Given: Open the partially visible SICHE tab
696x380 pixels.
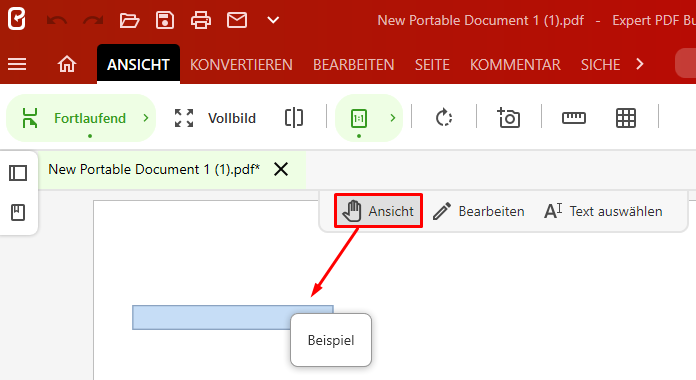Looking at the screenshot, I should [600, 65].
